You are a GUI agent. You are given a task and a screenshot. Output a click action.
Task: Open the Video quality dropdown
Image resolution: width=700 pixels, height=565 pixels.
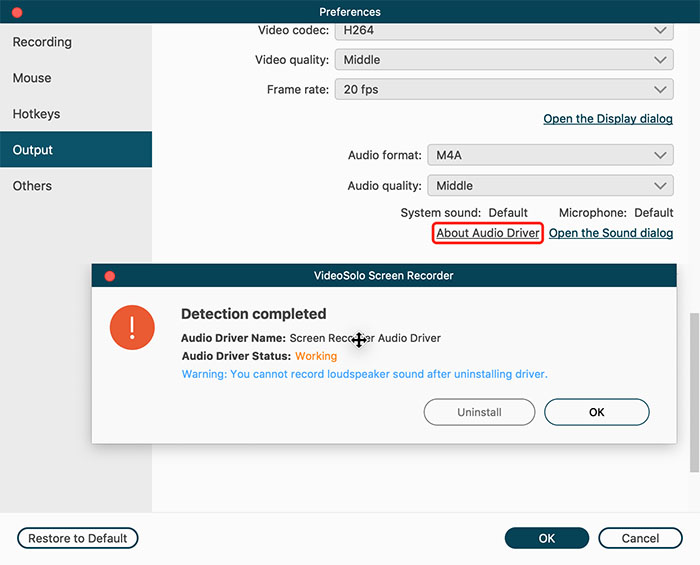point(504,60)
